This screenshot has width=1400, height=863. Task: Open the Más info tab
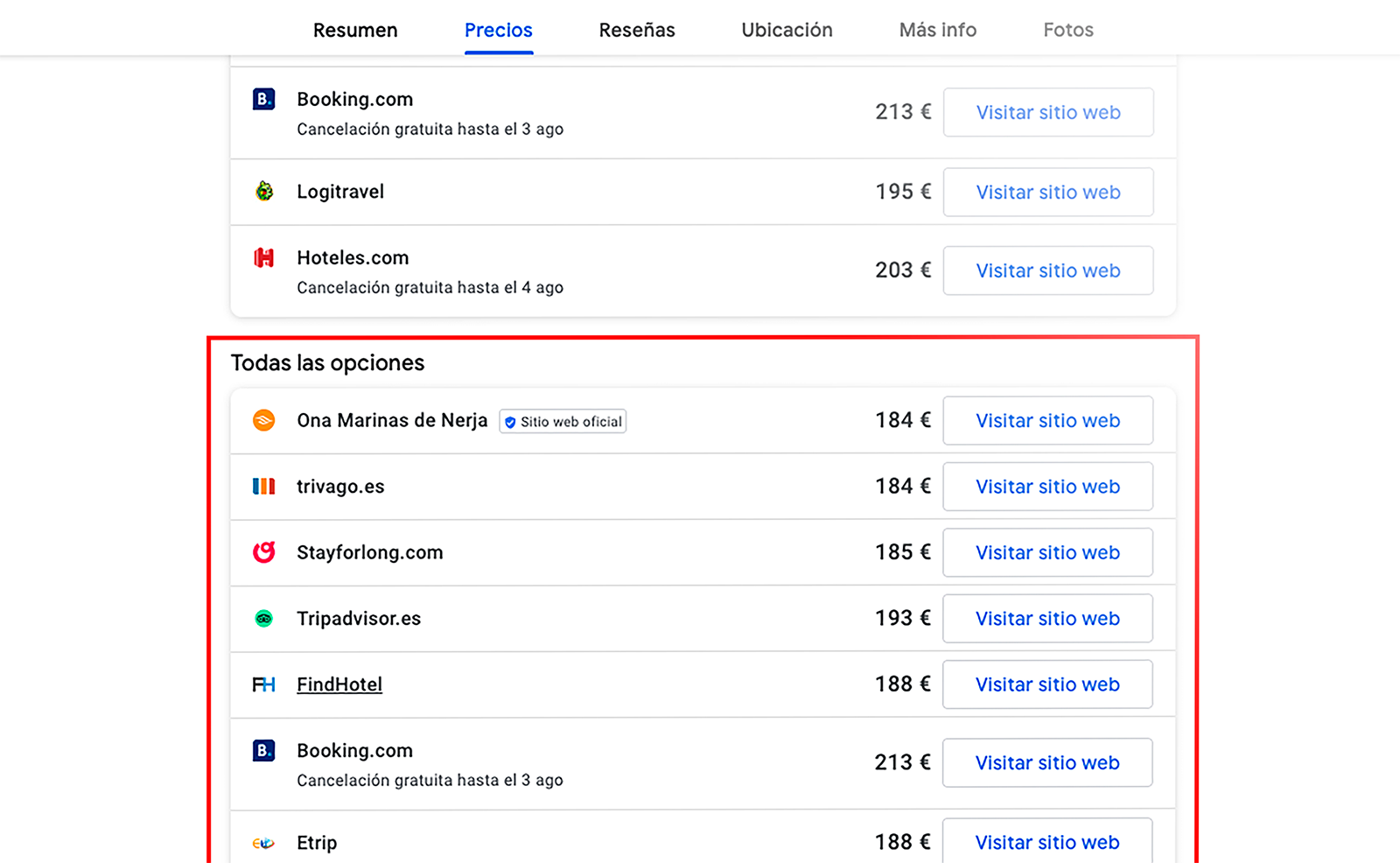point(938,30)
